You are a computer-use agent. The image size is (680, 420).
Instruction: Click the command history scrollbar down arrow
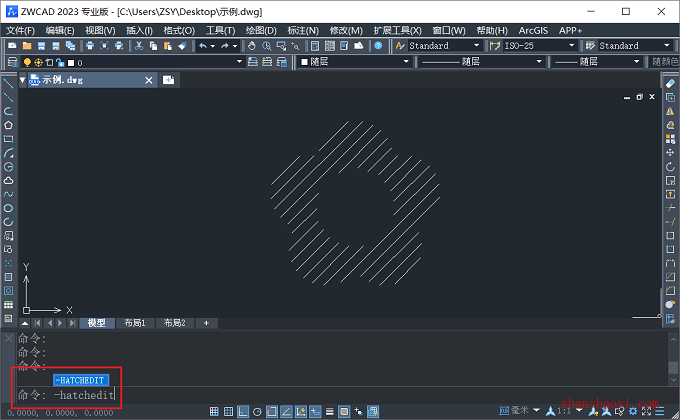[673, 380]
